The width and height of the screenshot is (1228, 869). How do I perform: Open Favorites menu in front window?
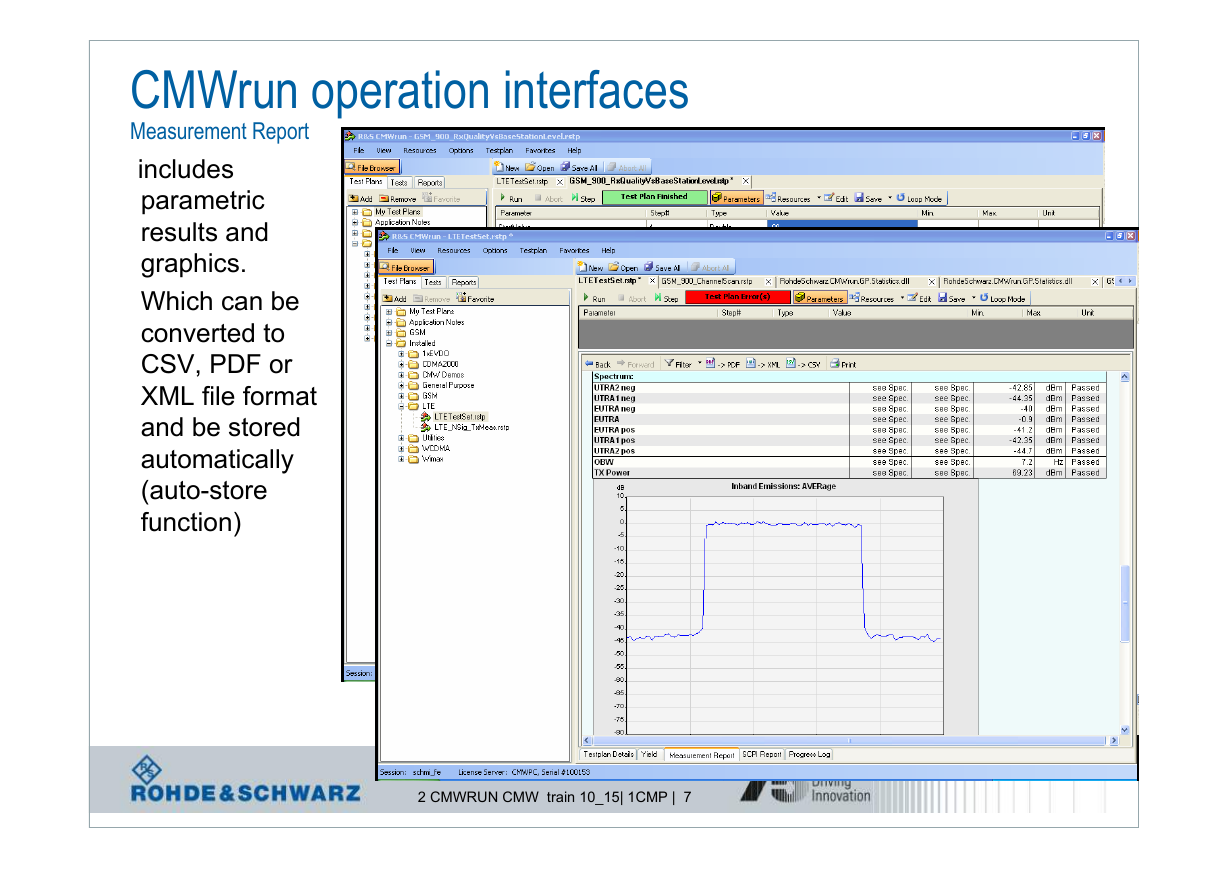point(574,250)
